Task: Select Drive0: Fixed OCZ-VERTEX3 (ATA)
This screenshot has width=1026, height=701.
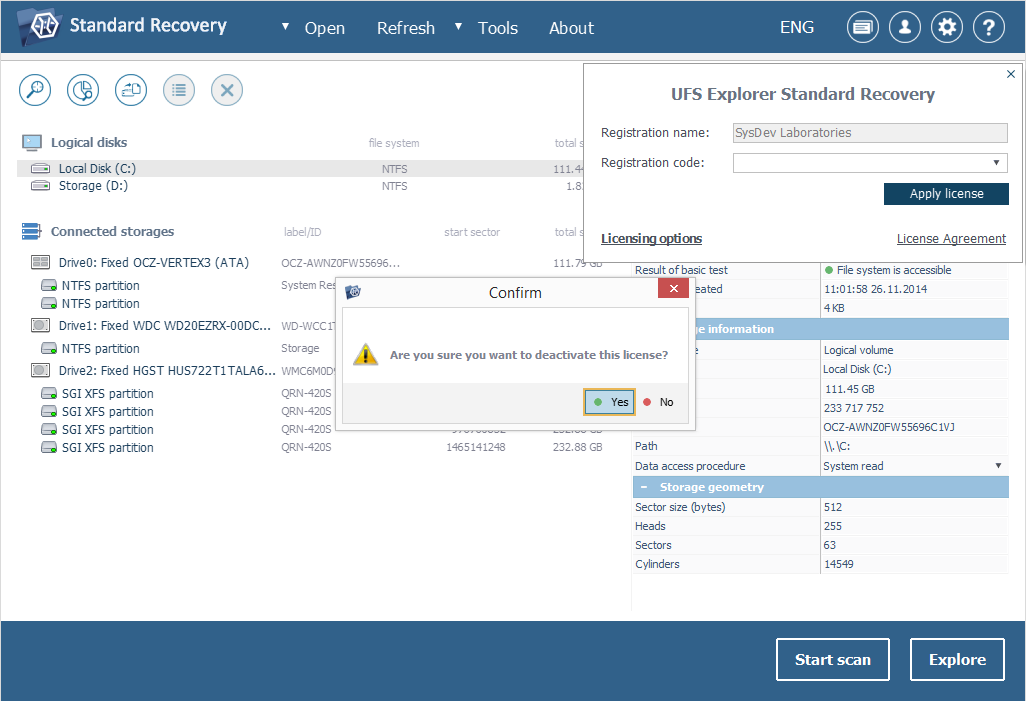Action: (154, 262)
